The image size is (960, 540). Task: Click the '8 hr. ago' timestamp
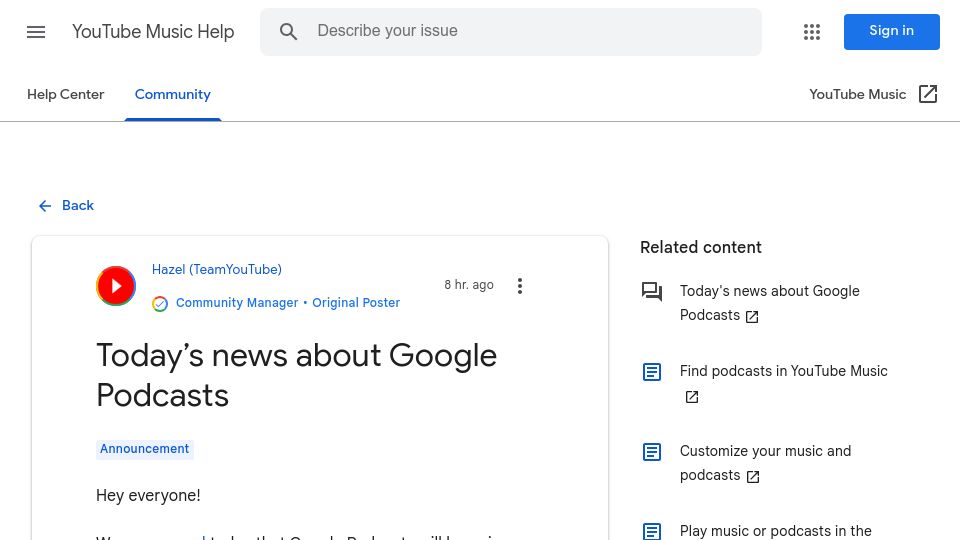tap(469, 285)
